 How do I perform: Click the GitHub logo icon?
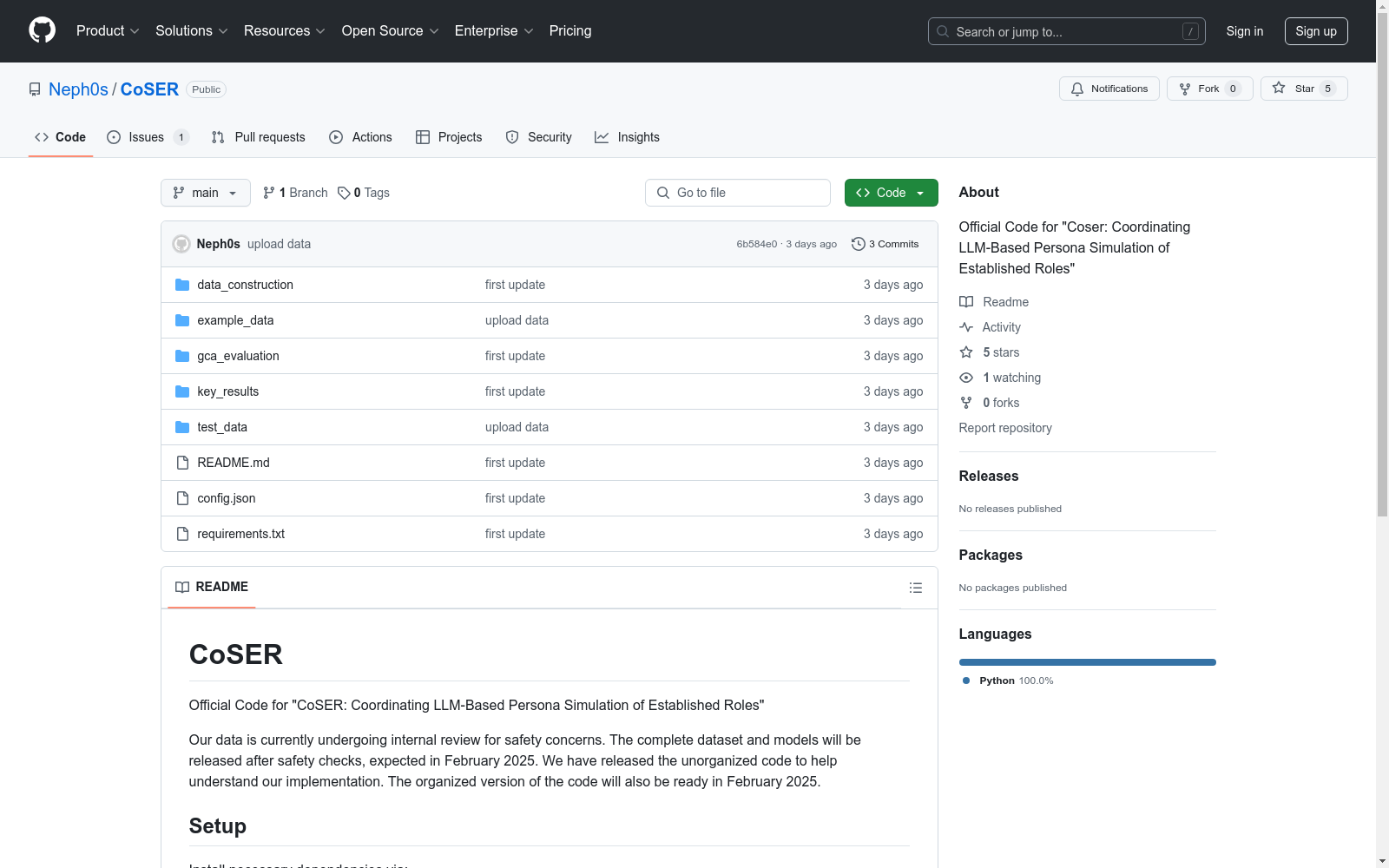click(42, 30)
